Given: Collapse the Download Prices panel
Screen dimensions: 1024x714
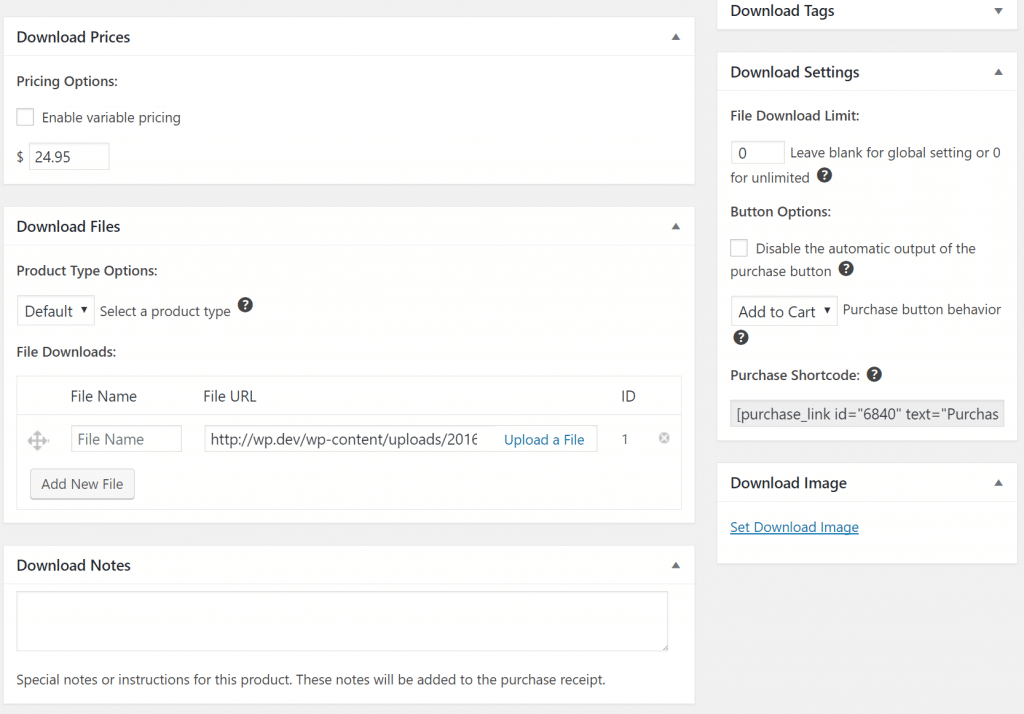Looking at the screenshot, I should pyautogui.click(x=675, y=37).
